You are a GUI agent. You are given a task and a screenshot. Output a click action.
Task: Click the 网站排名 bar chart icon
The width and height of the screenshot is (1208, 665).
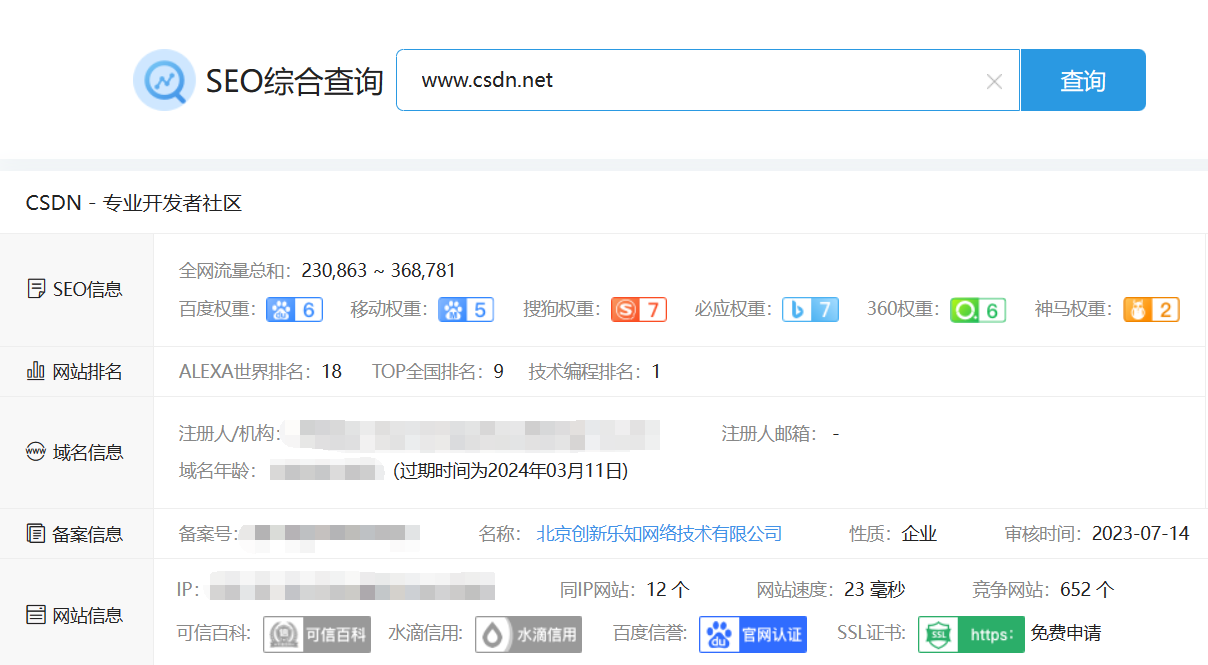pyautogui.click(x=36, y=372)
